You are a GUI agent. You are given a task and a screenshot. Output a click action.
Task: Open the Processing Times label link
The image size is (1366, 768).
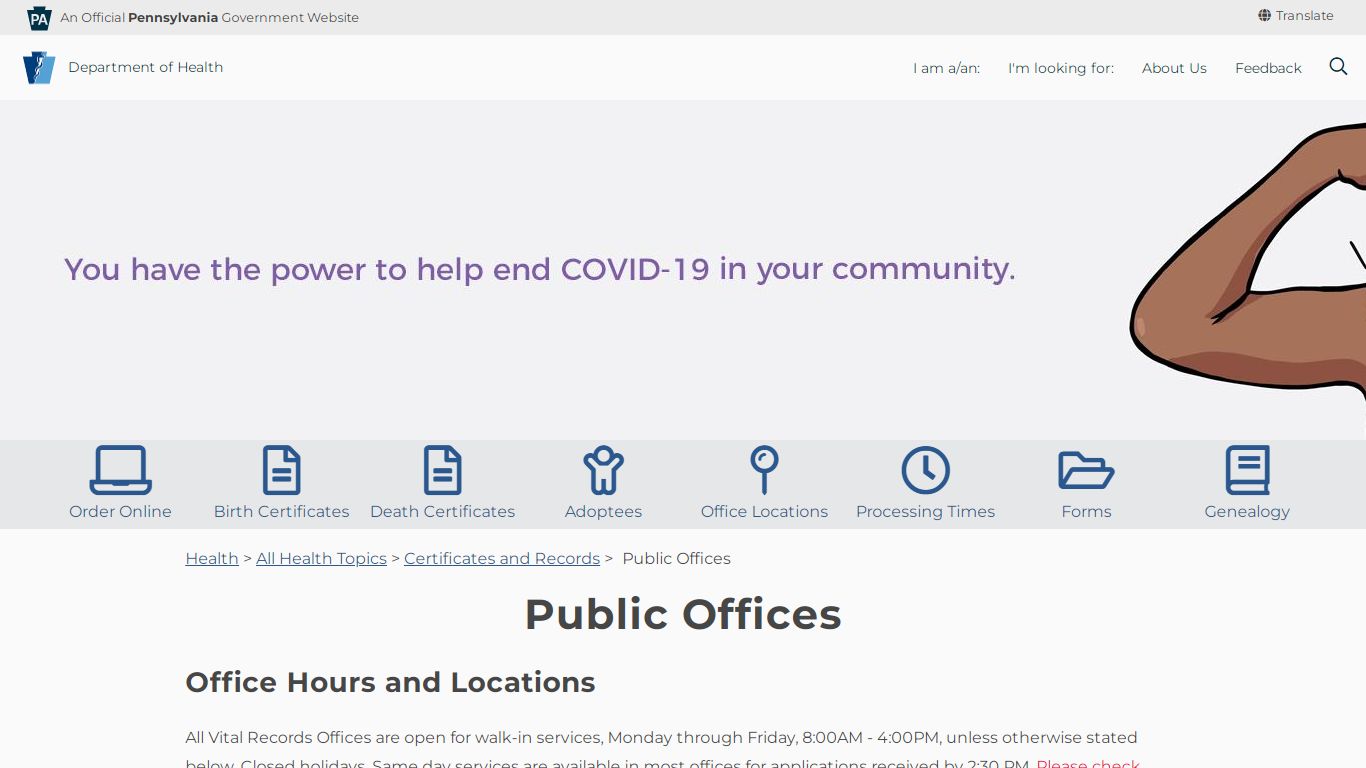[925, 511]
